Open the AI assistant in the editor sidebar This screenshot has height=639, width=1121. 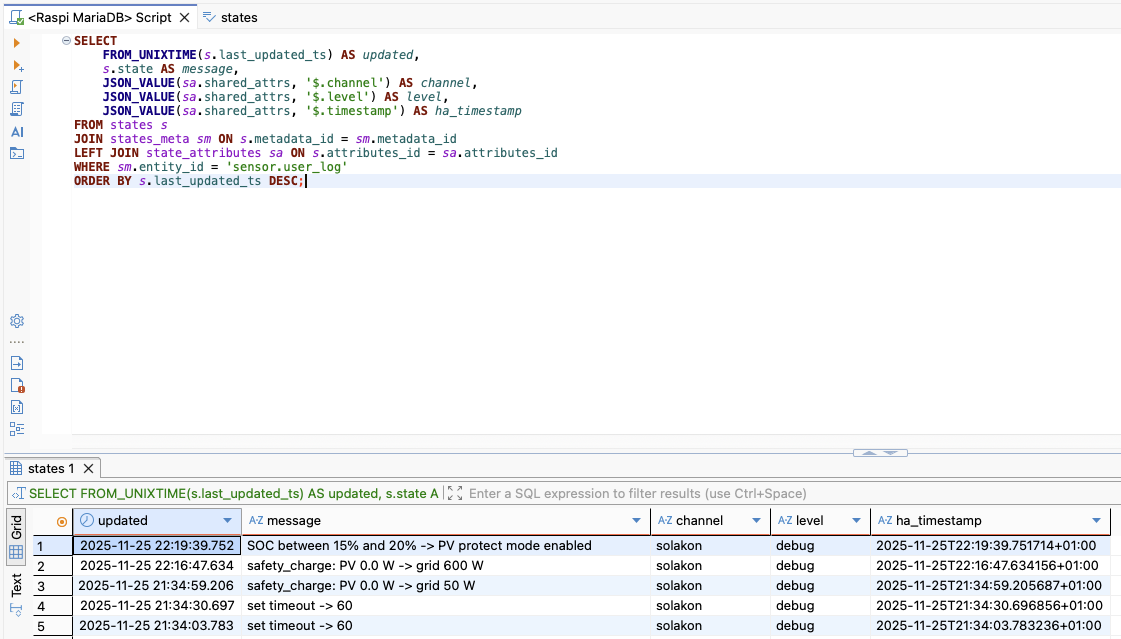tap(16, 132)
